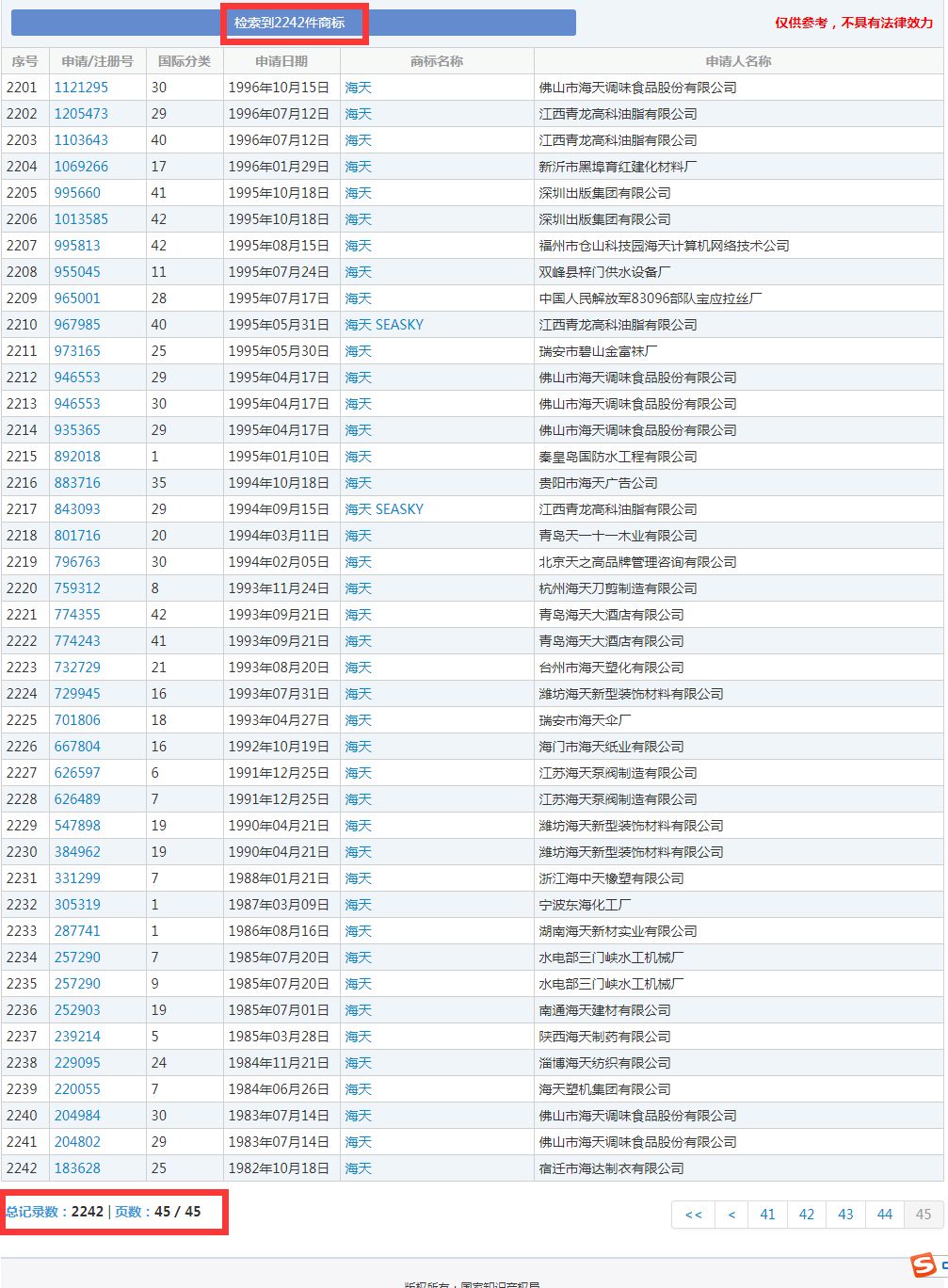Click the 国际分类 column header

(185, 61)
